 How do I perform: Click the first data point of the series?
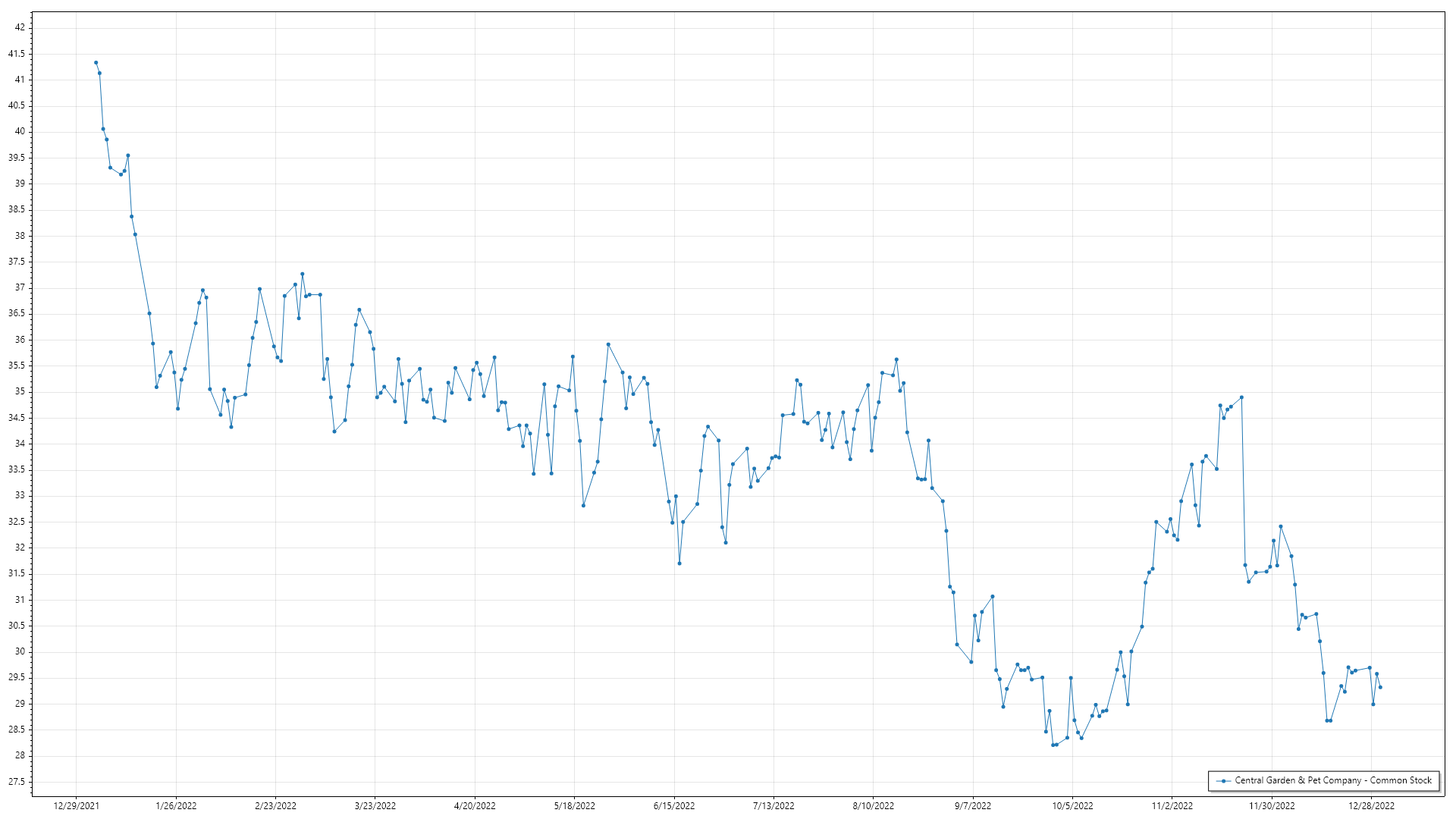(x=96, y=63)
